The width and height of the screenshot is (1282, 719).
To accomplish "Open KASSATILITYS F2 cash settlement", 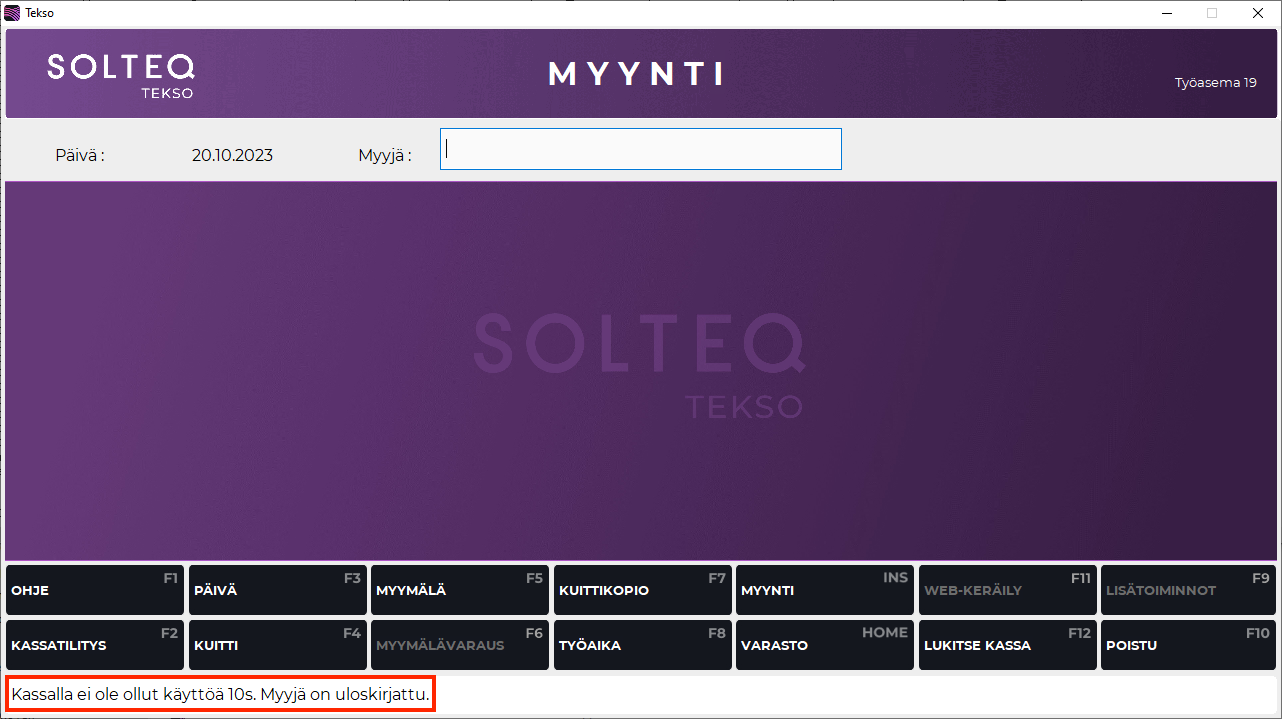I will click(x=95, y=645).
